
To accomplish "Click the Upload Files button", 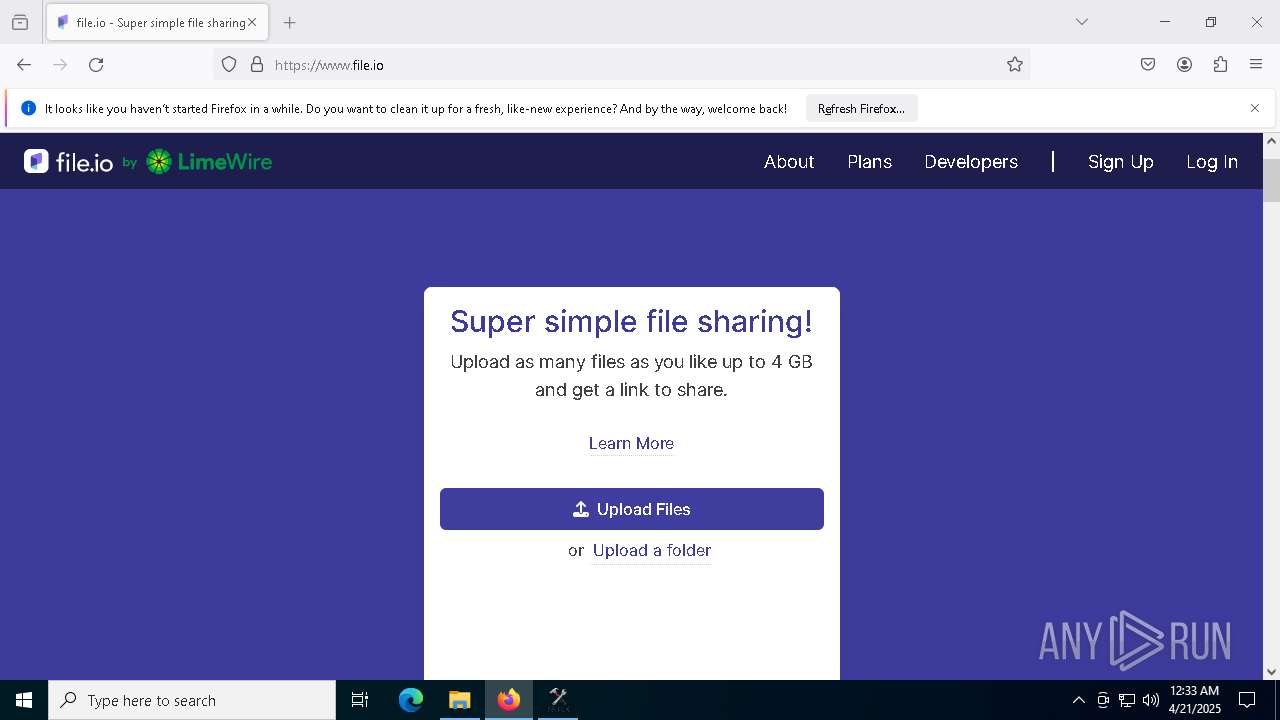I will (x=632, y=509).
